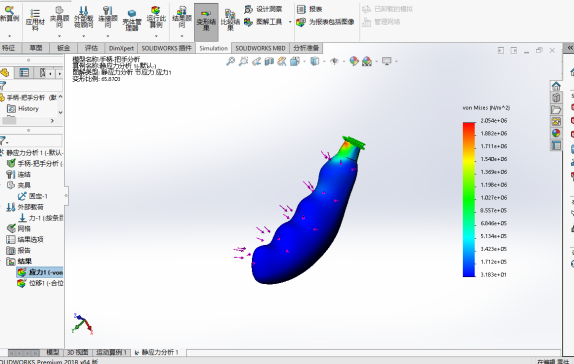Switch to the SOLIDWORKS 插件 tab
This screenshot has width=574, height=364.
click(167, 48)
